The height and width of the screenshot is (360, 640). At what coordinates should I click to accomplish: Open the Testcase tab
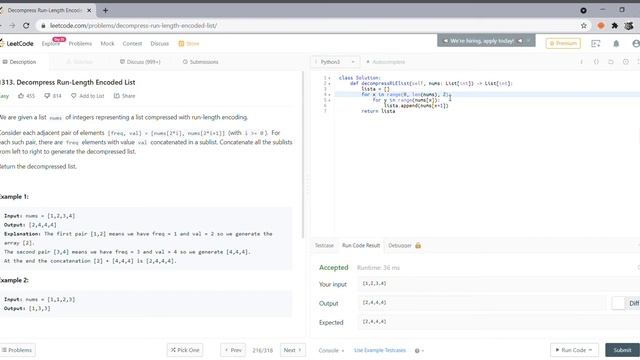coord(324,245)
